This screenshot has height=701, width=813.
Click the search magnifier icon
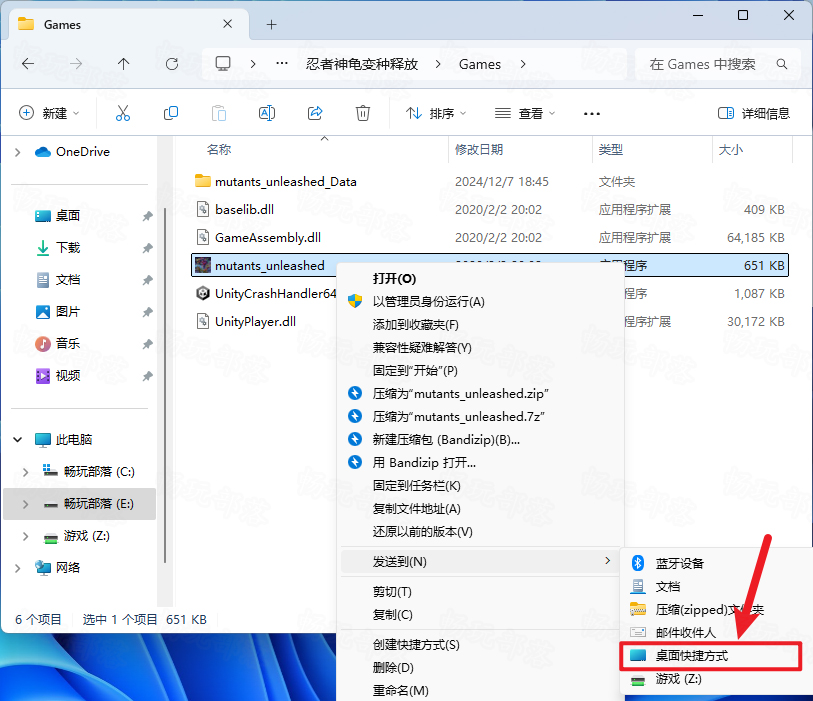click(x=782, y=64)
